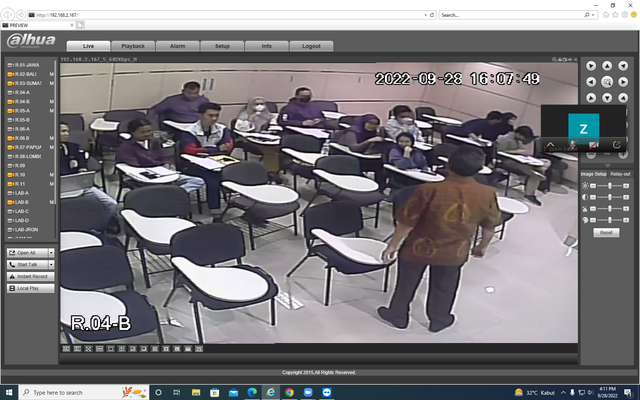Exit minimized view in Zoom mini window
This screenshot has width=640, height=400.
(x=616, y=144)
